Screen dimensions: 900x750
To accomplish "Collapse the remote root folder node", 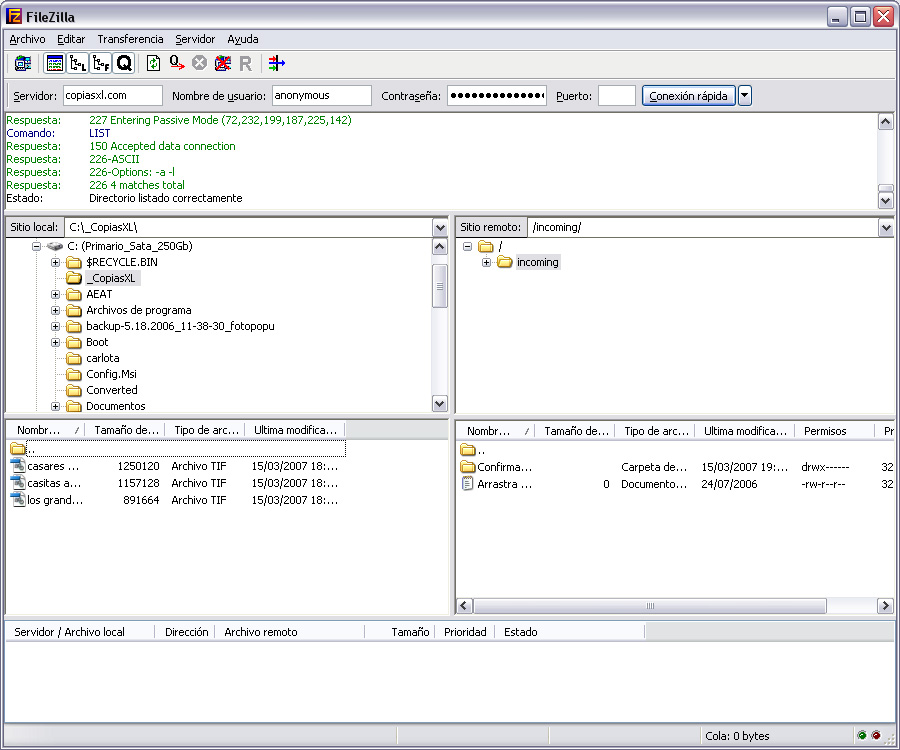I will [468, 246].
